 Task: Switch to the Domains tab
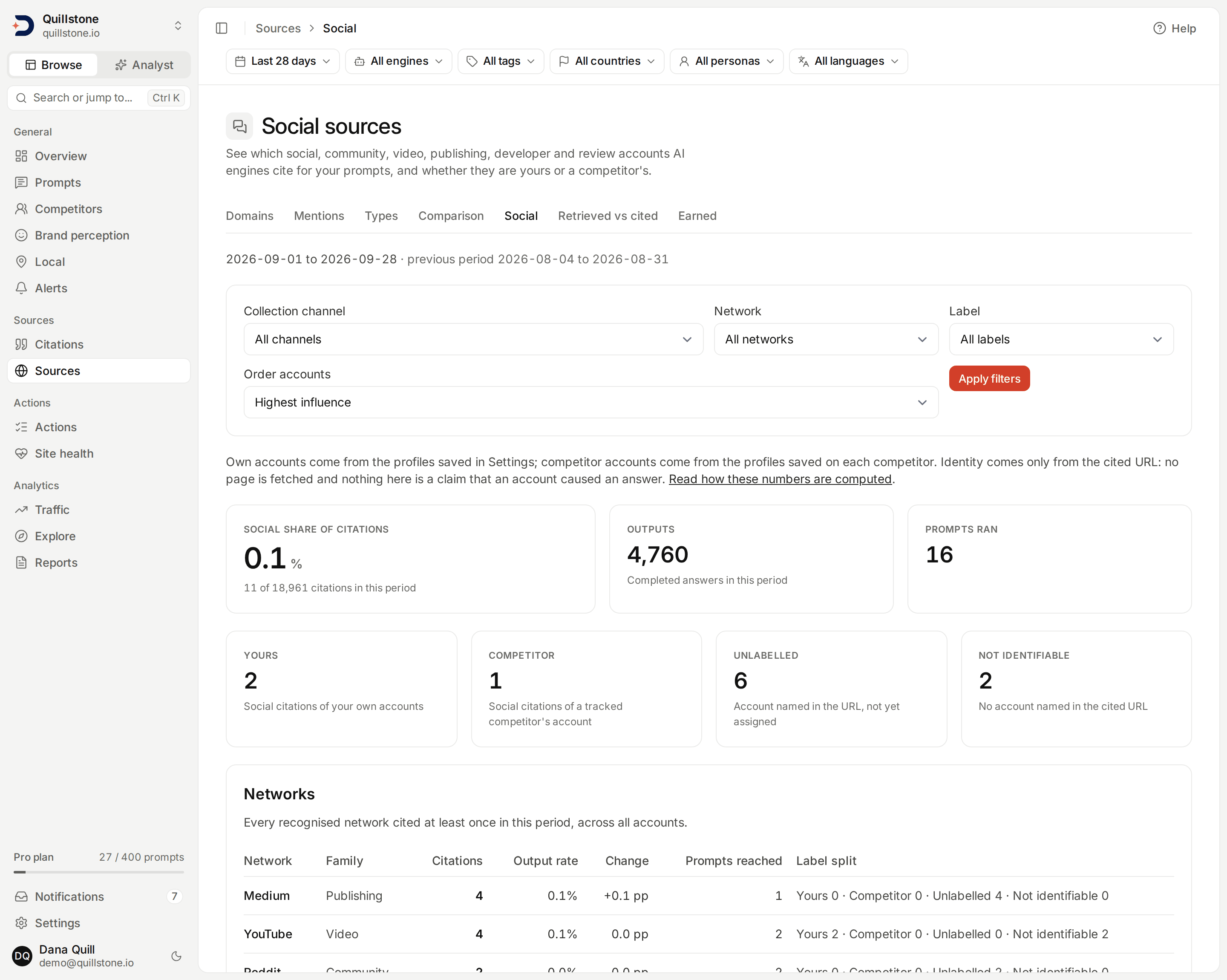coord(250,216)
